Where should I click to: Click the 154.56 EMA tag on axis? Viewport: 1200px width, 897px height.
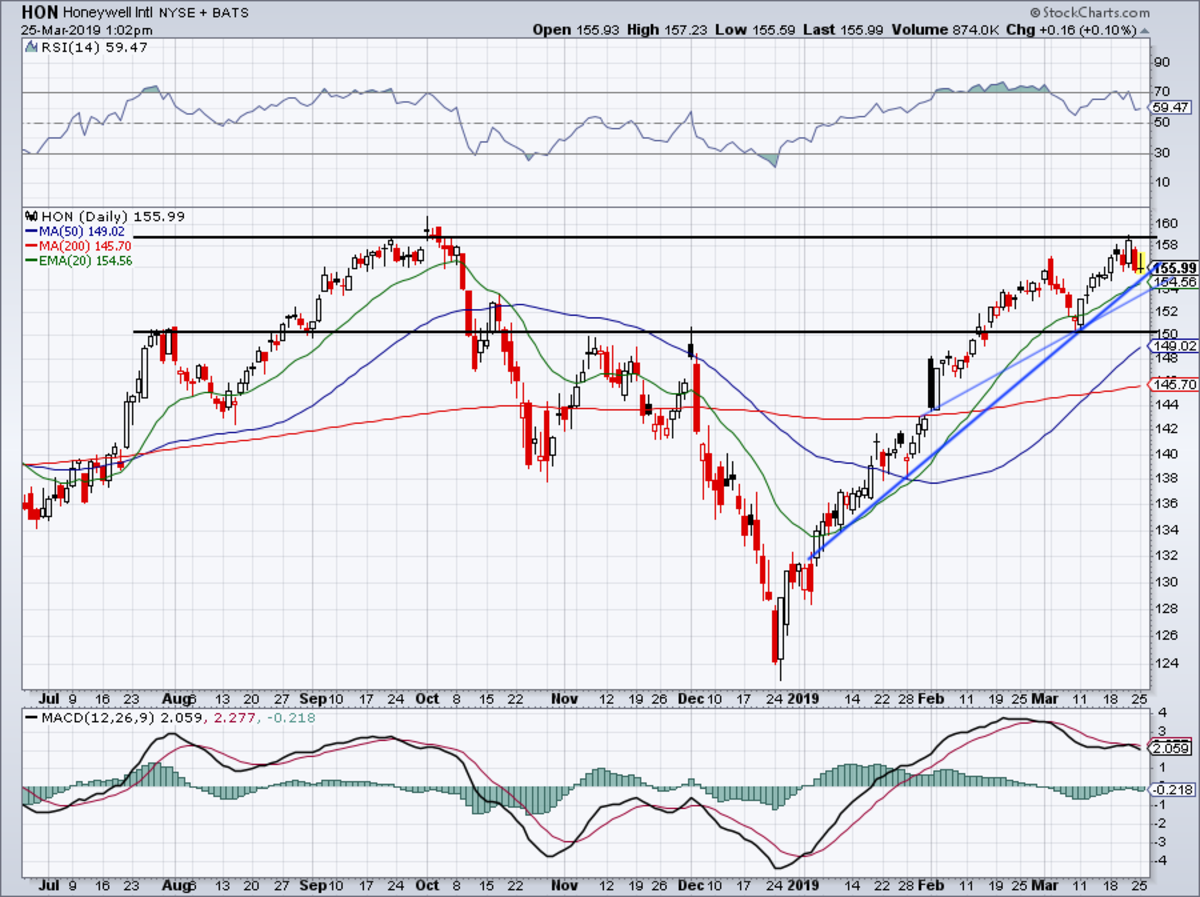[x=1172, y=283]
